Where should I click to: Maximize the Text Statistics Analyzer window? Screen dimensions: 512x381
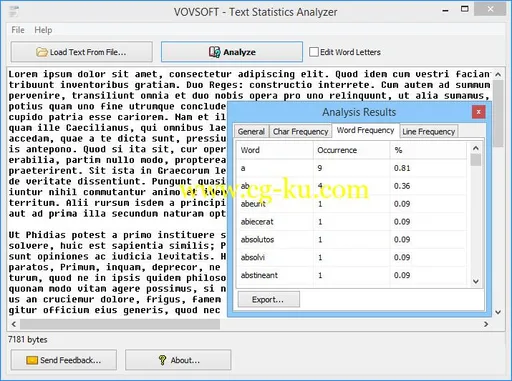pos(465,9)
